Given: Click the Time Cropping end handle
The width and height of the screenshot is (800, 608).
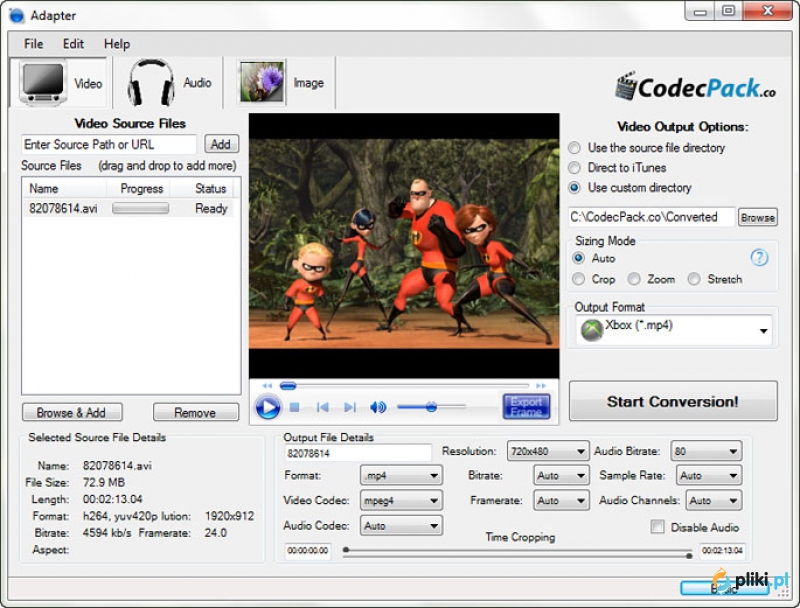Looking at the screenshot, I should tap(689, 555).
